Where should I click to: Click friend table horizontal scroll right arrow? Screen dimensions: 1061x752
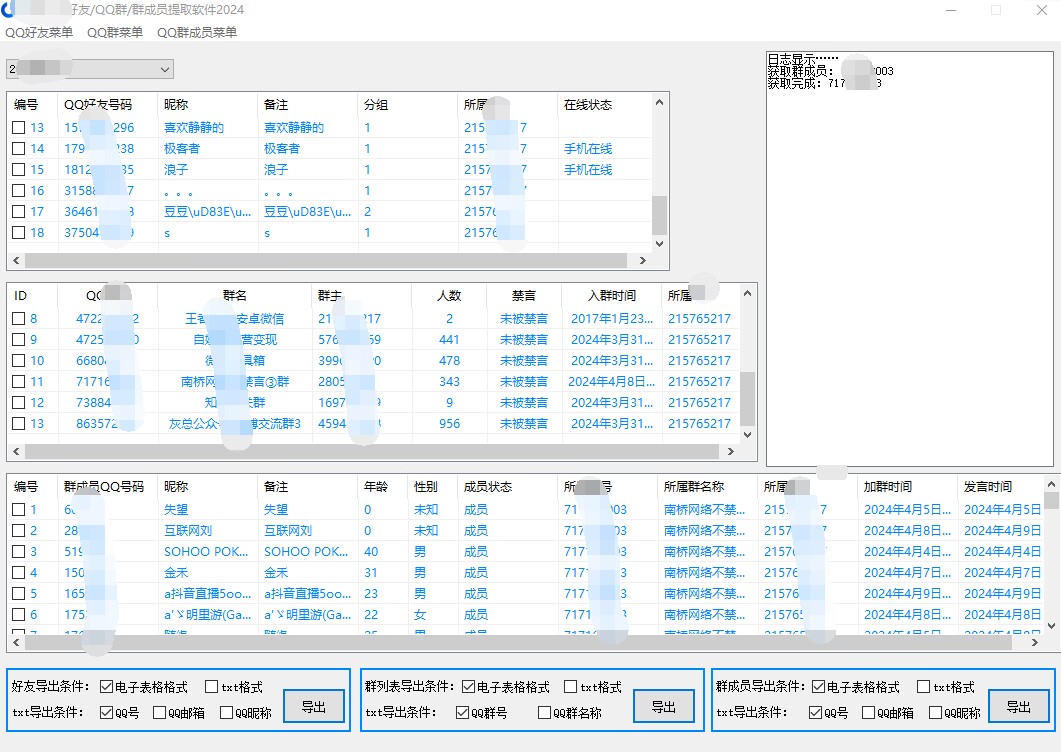click(x=642, y=260)
